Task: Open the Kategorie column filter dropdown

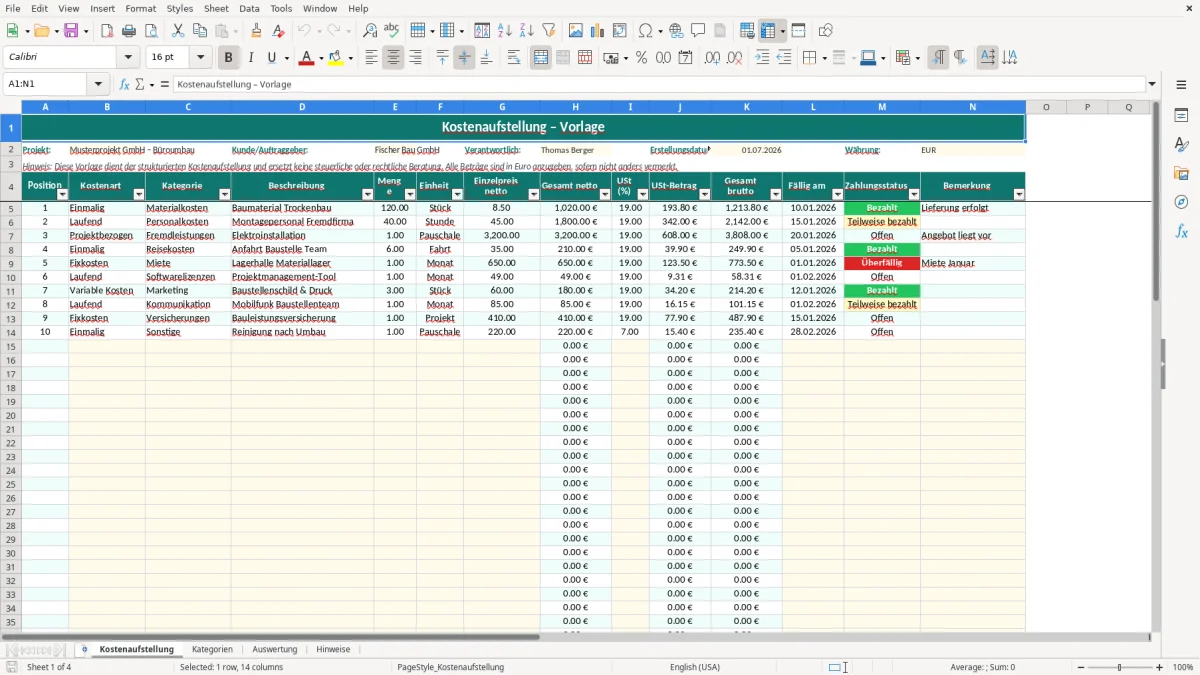Action: [x=224, y=195]
